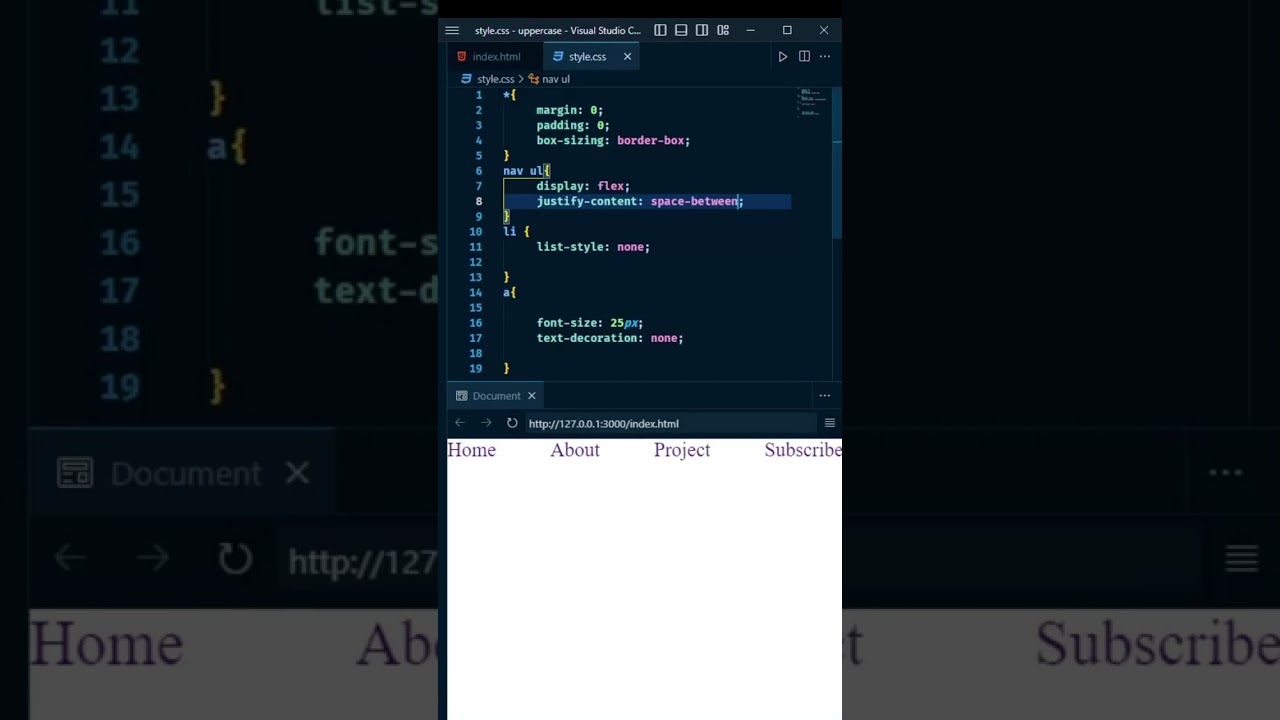Image resolution: width=1280 pixels, height=720 pixels.
Task: Click the preview Back arrow
Action: click(460, 423)
